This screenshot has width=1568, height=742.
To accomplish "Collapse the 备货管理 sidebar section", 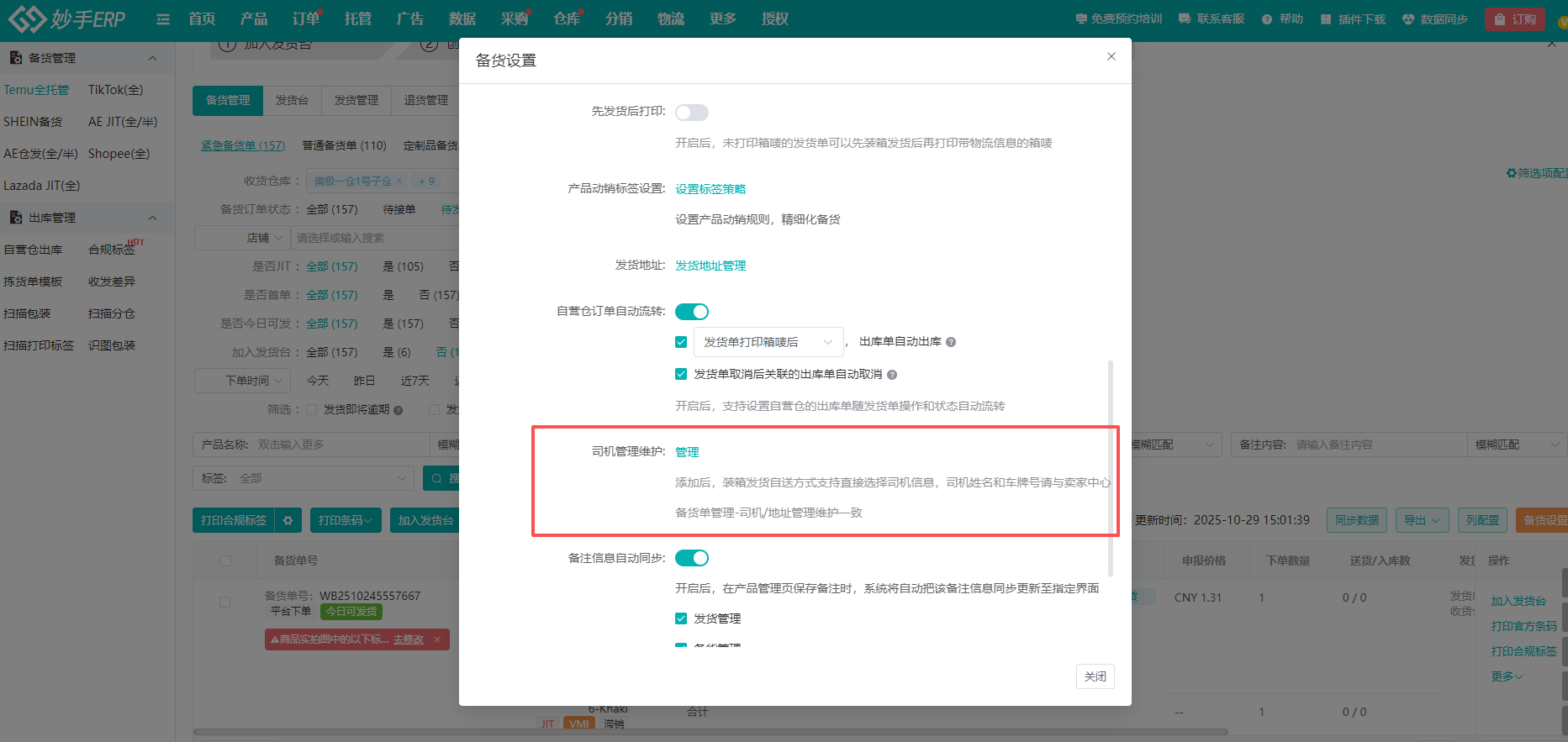I will (153, 58).
